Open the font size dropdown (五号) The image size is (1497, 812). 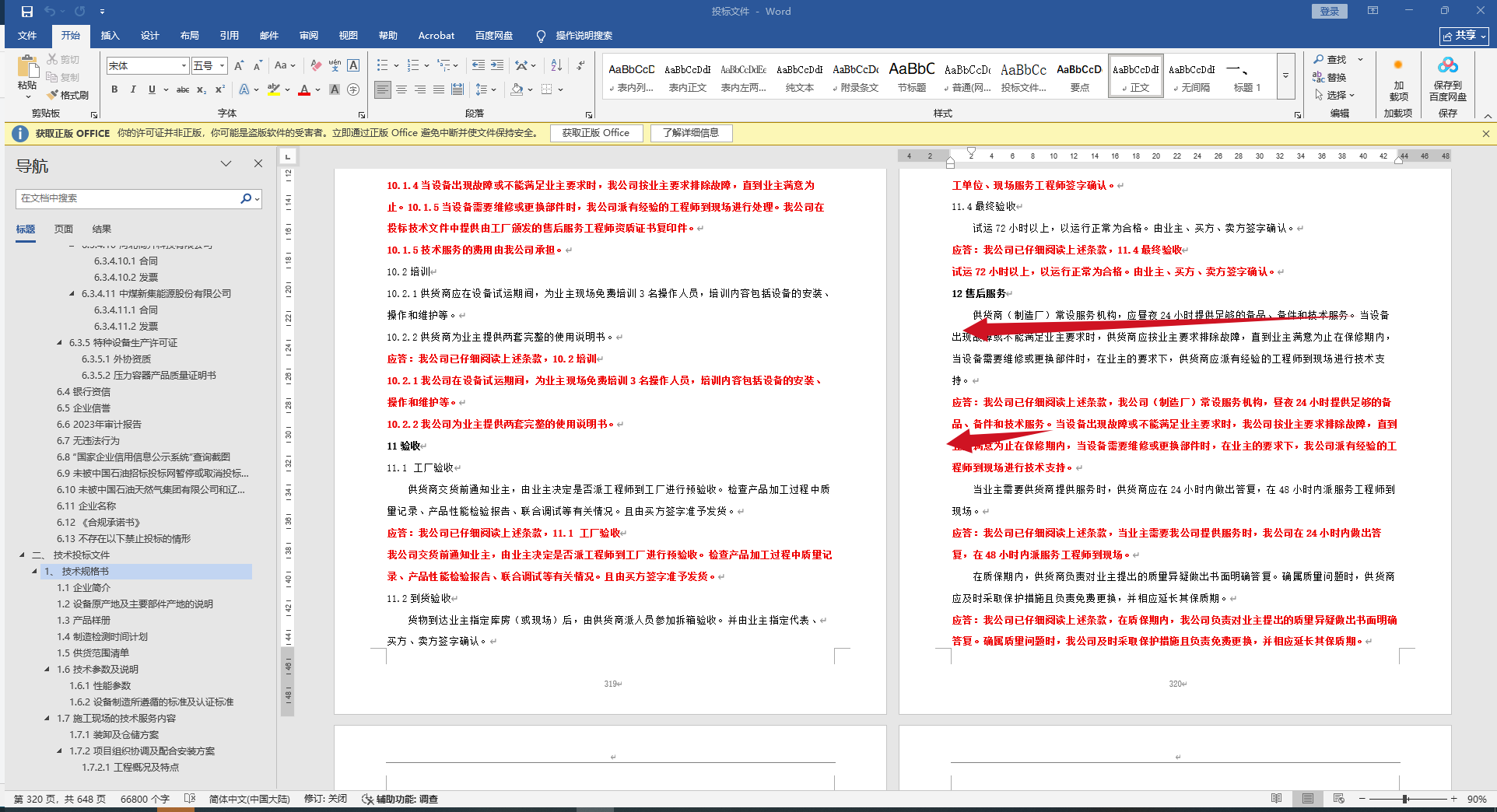222,66
